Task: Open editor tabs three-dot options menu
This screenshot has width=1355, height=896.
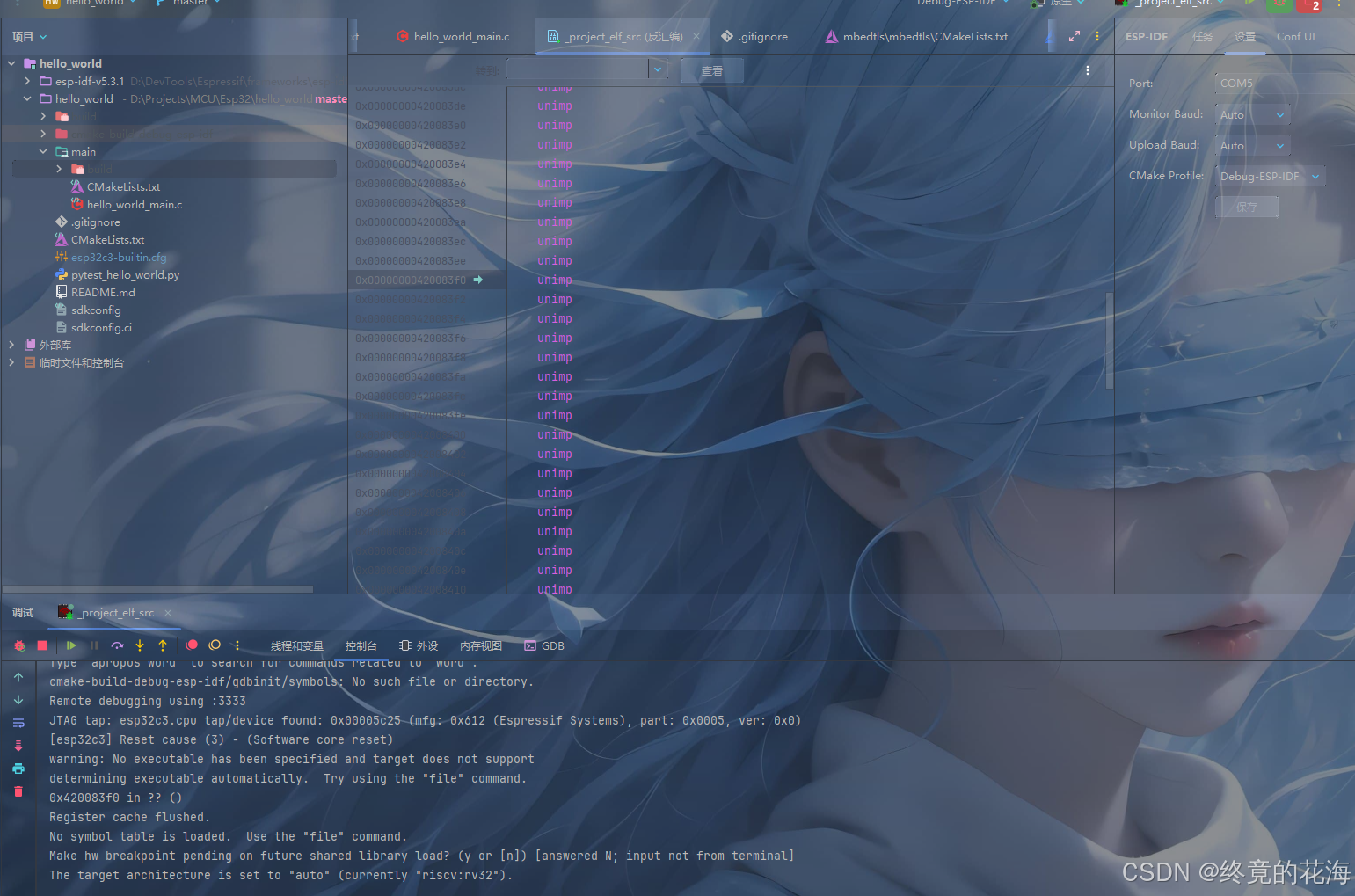Action: coord(1097,37)
